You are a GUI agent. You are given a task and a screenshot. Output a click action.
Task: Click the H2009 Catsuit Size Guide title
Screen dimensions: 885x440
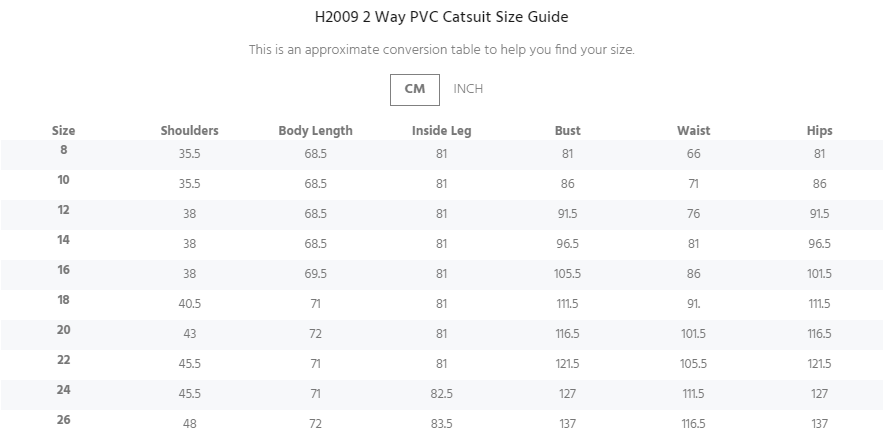441,17
